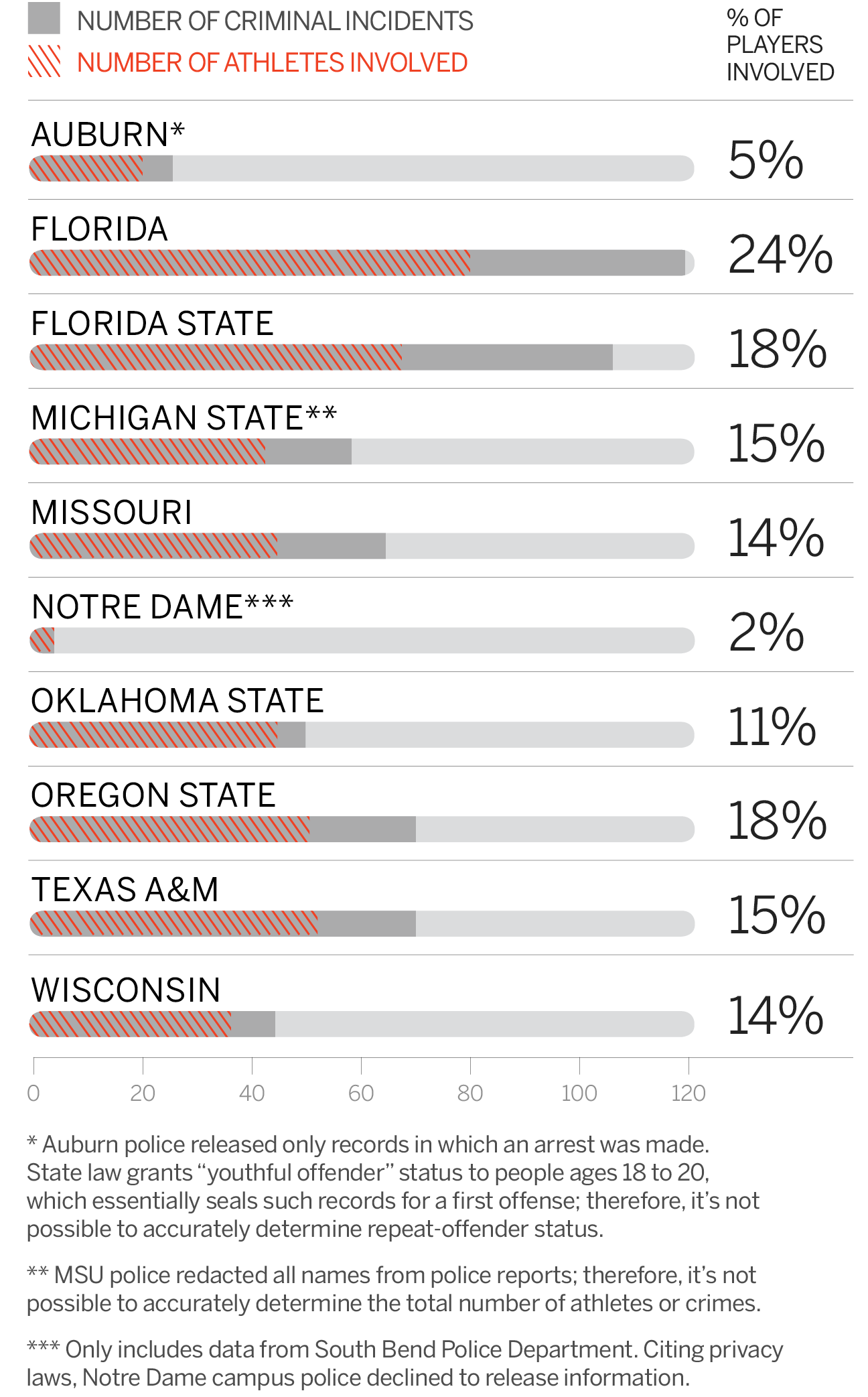Select the Number of Criminal Incidents legend label

[x=275, y=21]
